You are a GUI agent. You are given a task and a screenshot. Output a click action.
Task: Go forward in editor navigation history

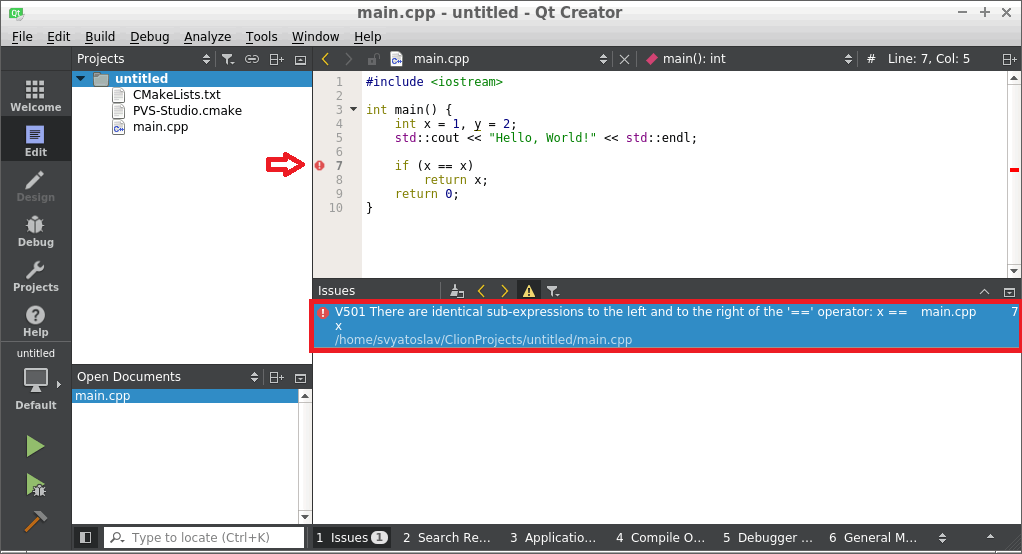click(349, 59)
